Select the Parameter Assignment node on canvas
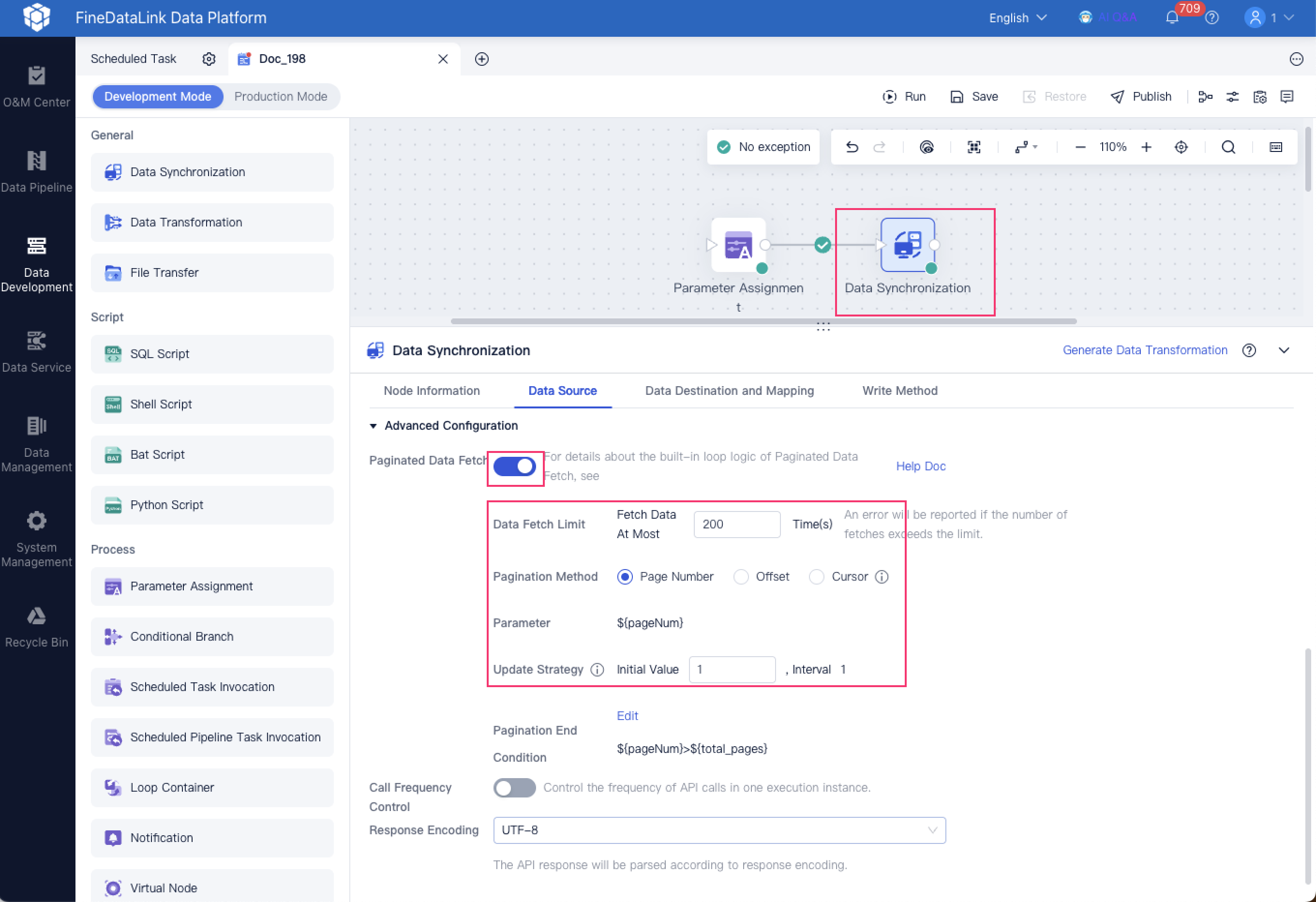Screen dimensions: 1316x902 click(738, 245)
